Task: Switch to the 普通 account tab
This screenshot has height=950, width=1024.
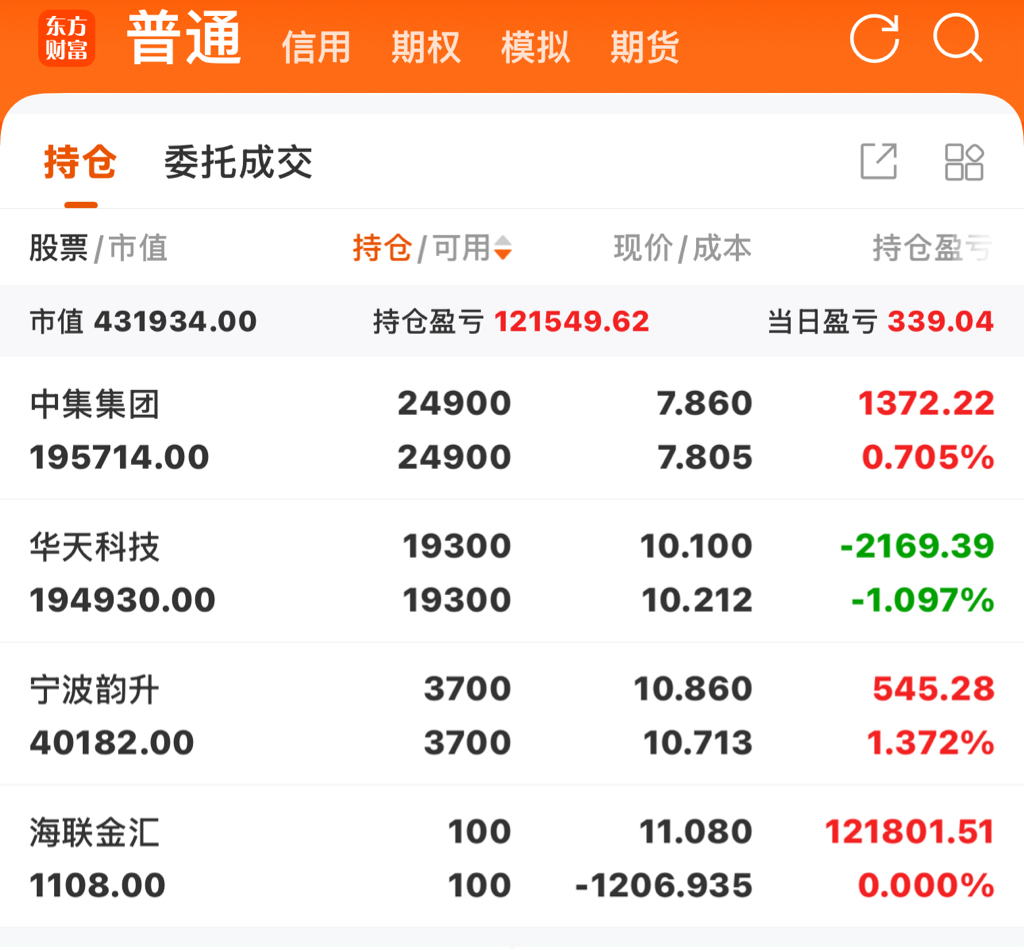Action: click(184, 39)
